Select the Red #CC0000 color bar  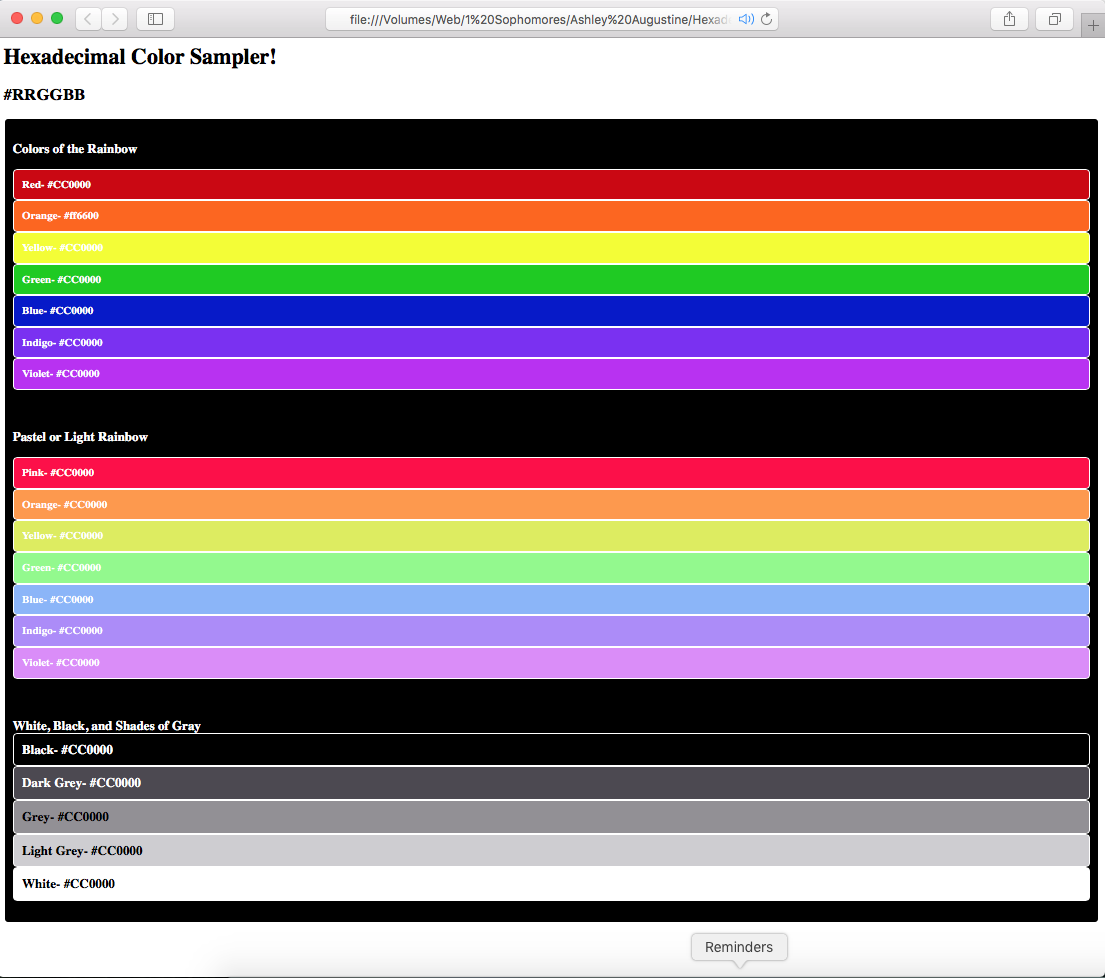[x=550, y=185]
